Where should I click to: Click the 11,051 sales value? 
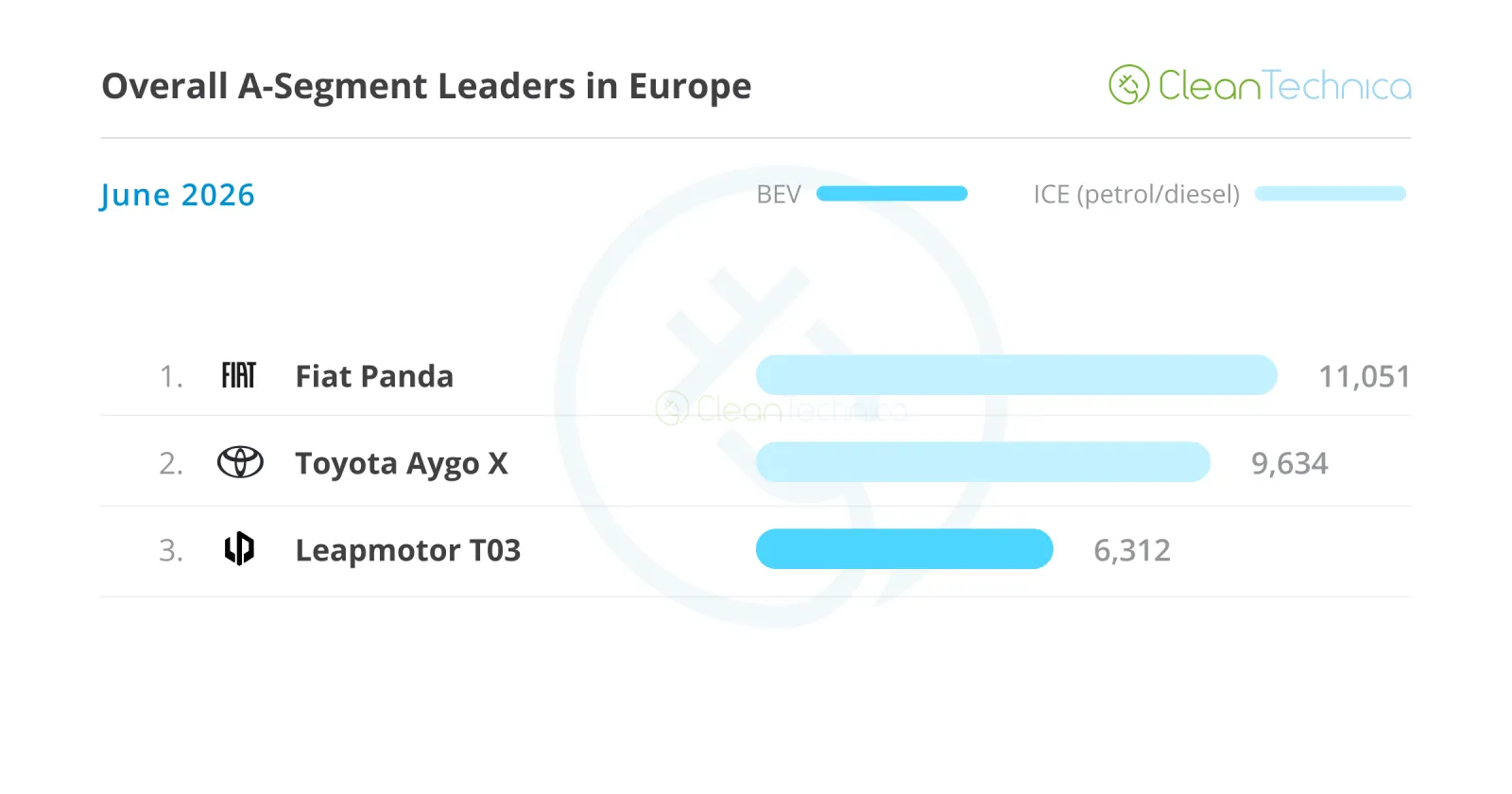(x=1364, y=377)
